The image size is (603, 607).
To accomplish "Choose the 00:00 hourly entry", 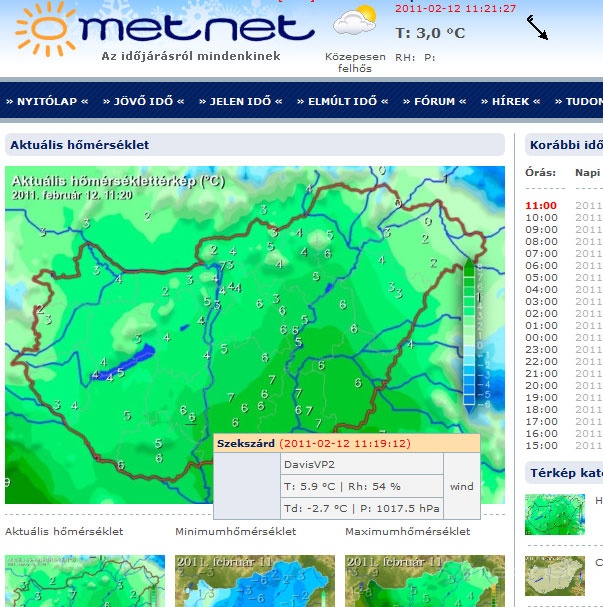I will [x=541, y=337].
